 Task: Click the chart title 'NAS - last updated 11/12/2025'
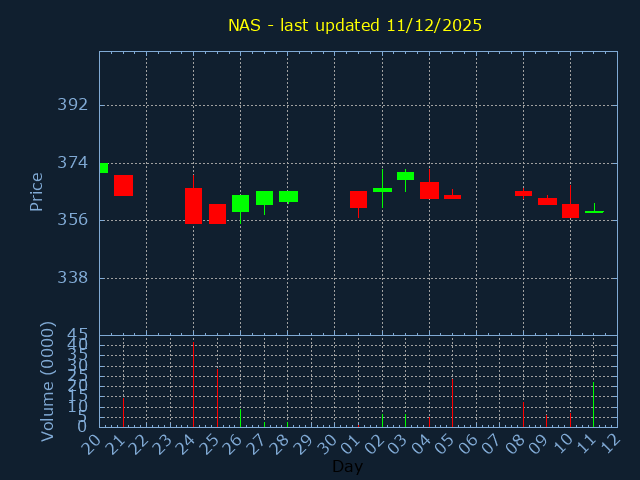(x=355, y=25)
